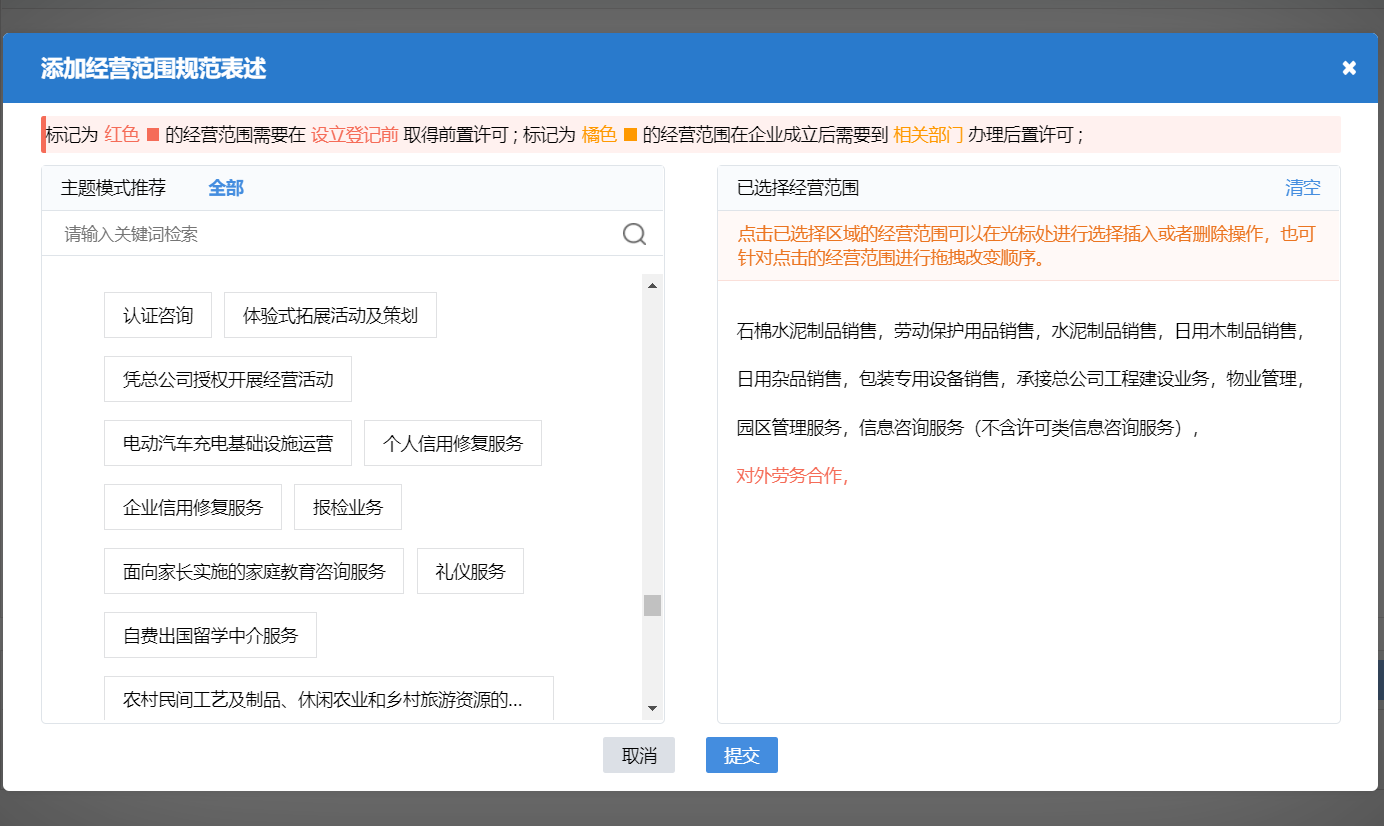The height and width of the screenshot is (826, 1384).
Task: Select 体验式拓展活动及策划 scope
Action: click(x=330, y=314)
